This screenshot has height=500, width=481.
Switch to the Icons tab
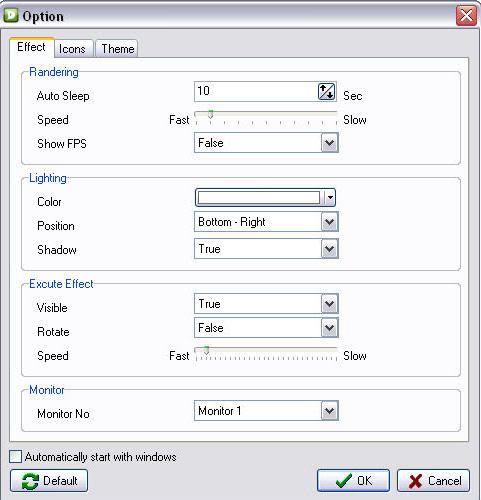73,49
